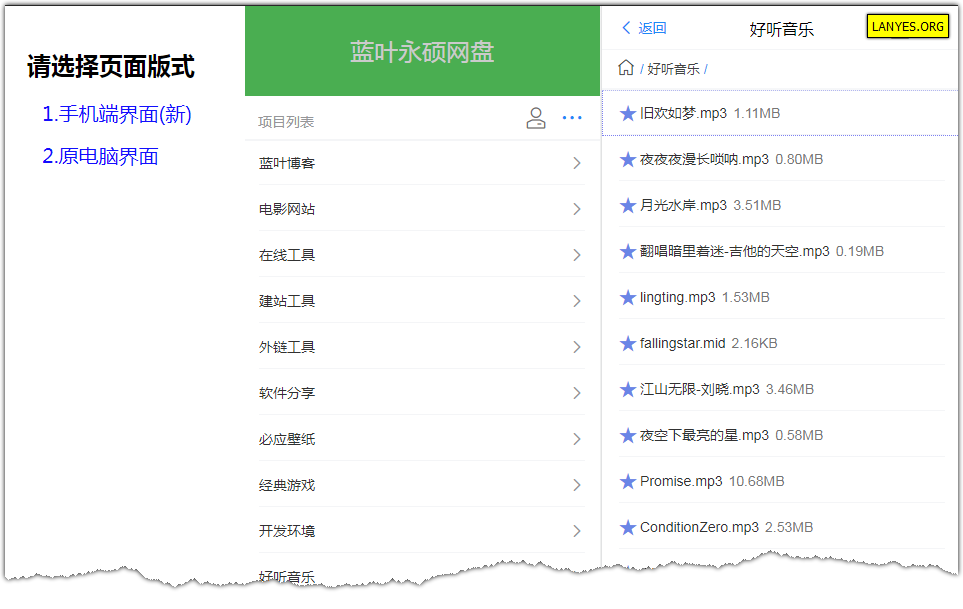The height and width of the screenshot is (609, 963).
Task: Open the three-dot more options menu
Action: coord(572,118)
